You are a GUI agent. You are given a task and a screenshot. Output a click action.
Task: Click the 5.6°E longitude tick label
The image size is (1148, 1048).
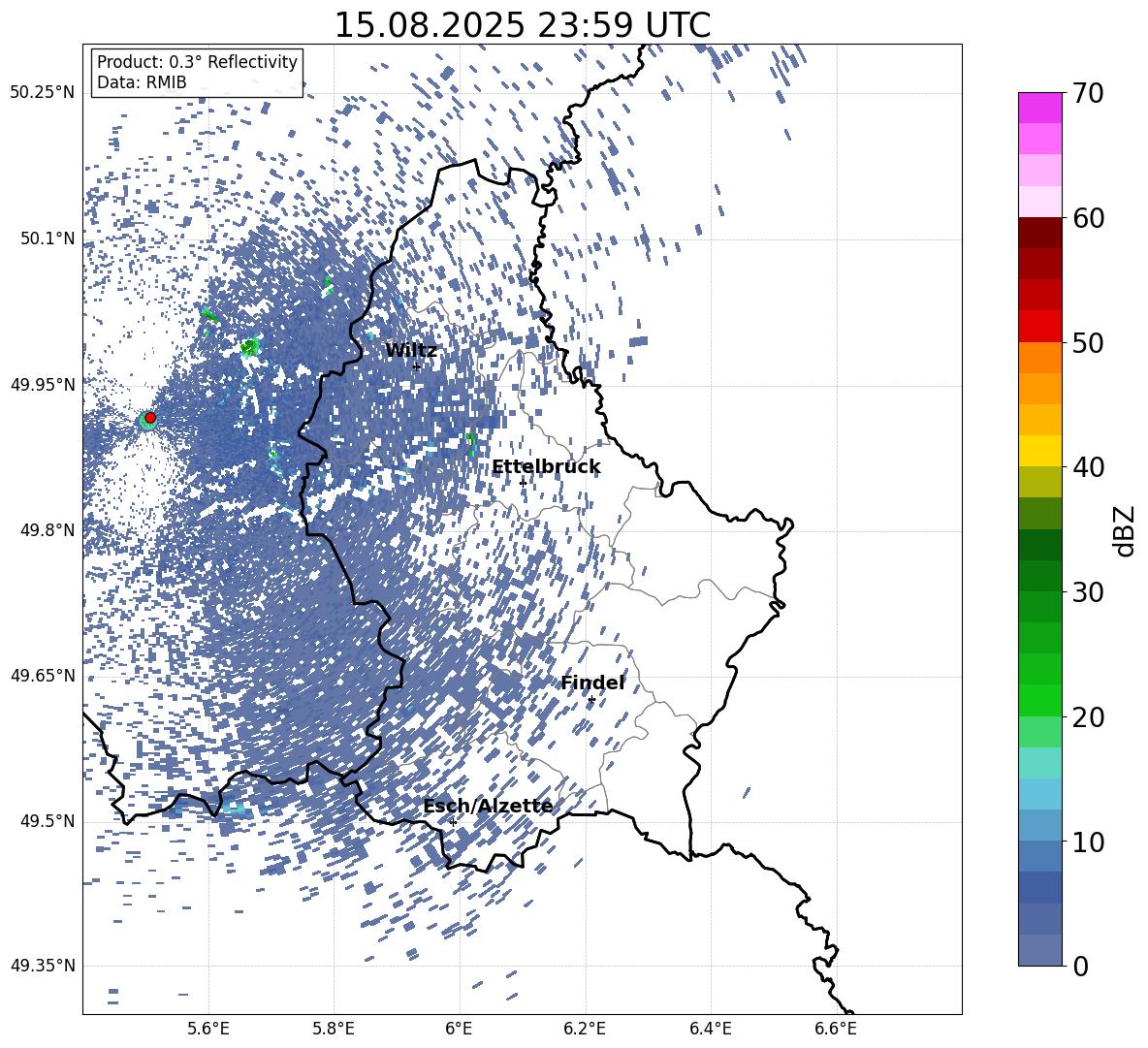point(208,1029)
